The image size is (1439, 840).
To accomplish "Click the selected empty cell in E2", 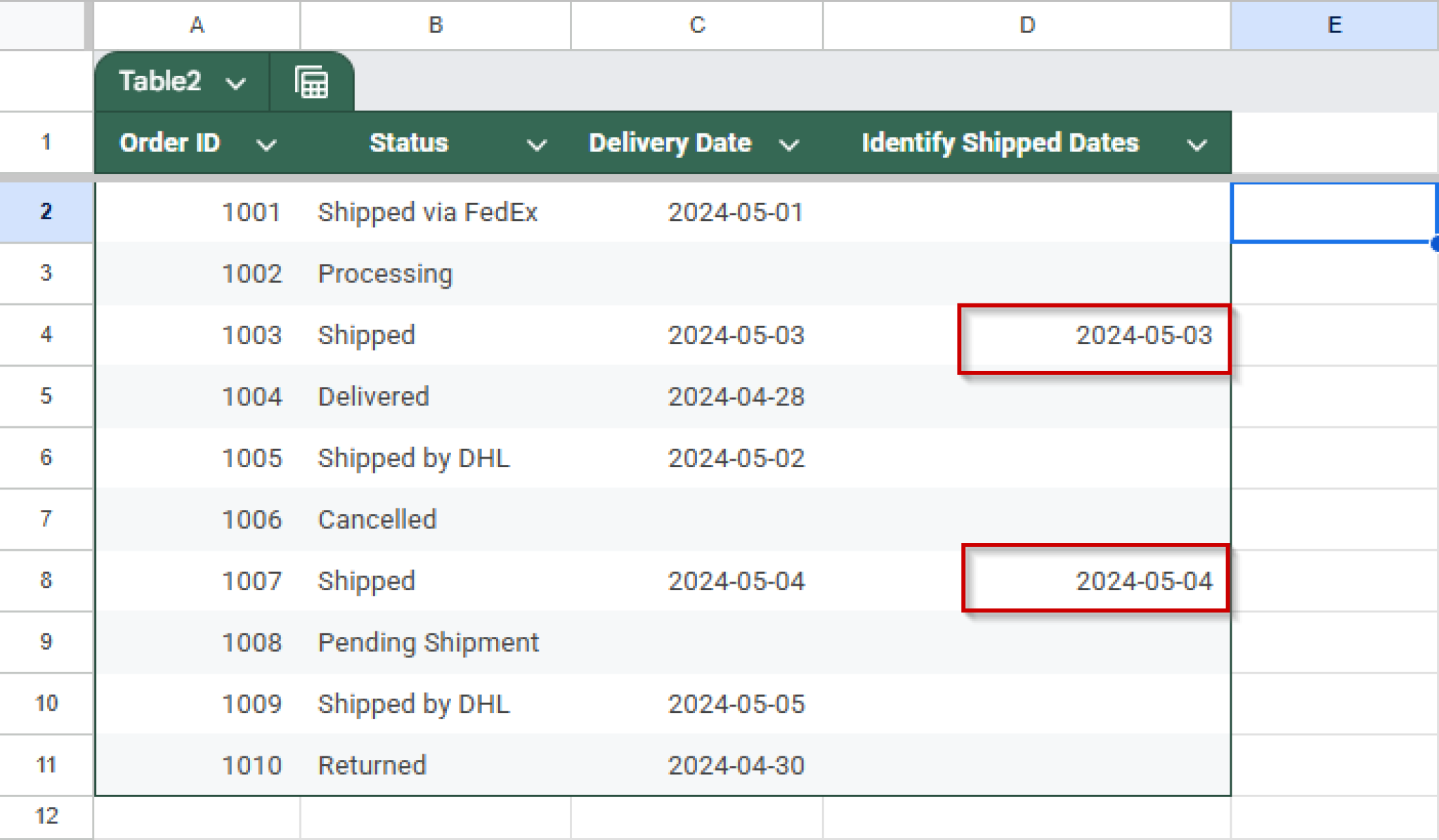I will point(1333,211).
